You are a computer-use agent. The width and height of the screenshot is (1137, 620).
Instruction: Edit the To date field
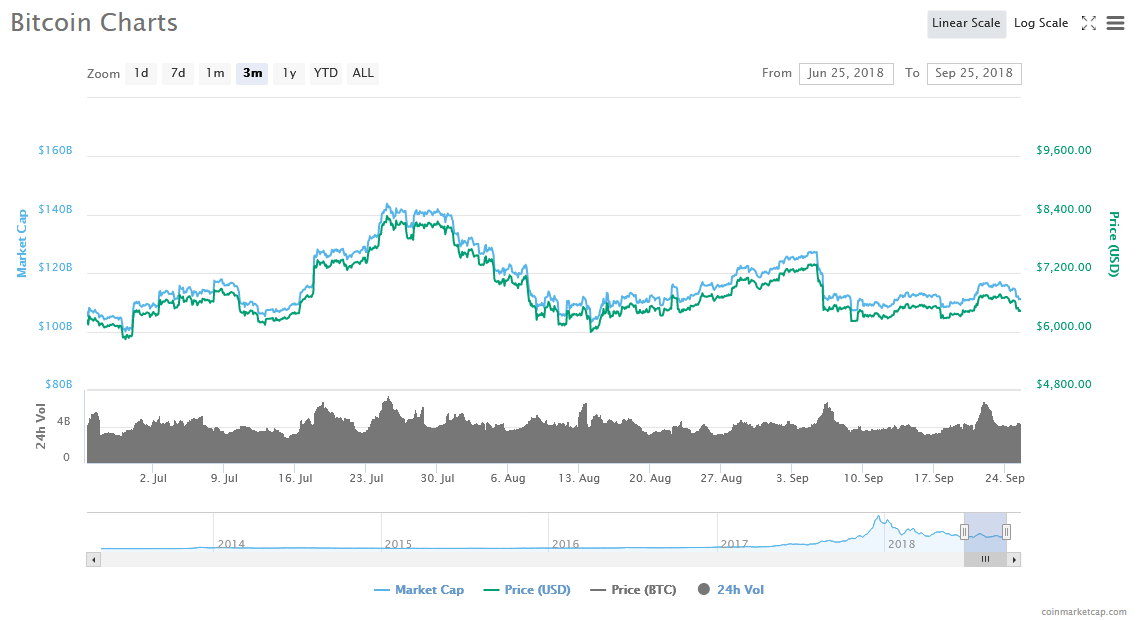(x=974, y=73)
